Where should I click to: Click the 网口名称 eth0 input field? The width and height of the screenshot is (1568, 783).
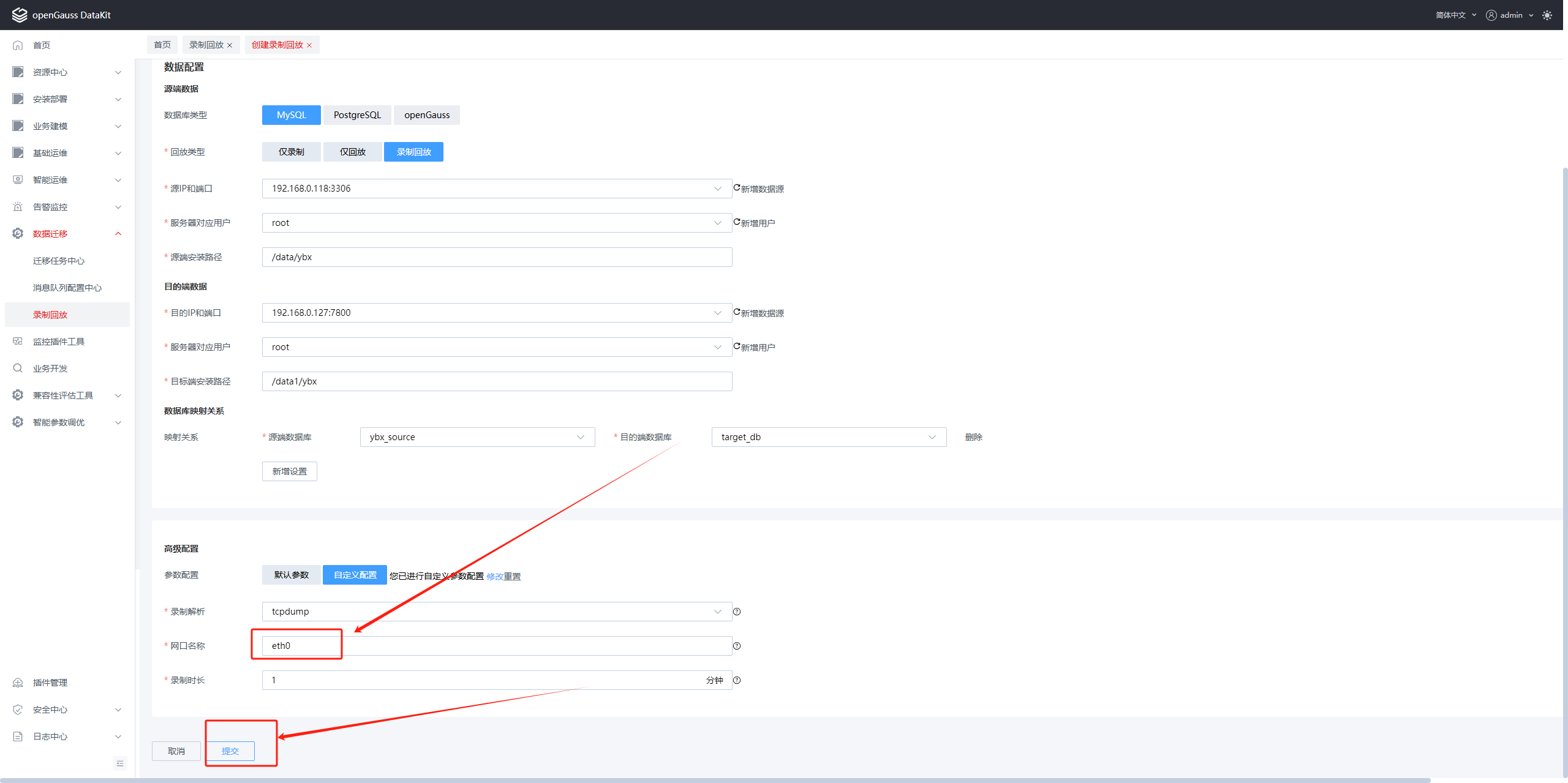click(496, 646)
